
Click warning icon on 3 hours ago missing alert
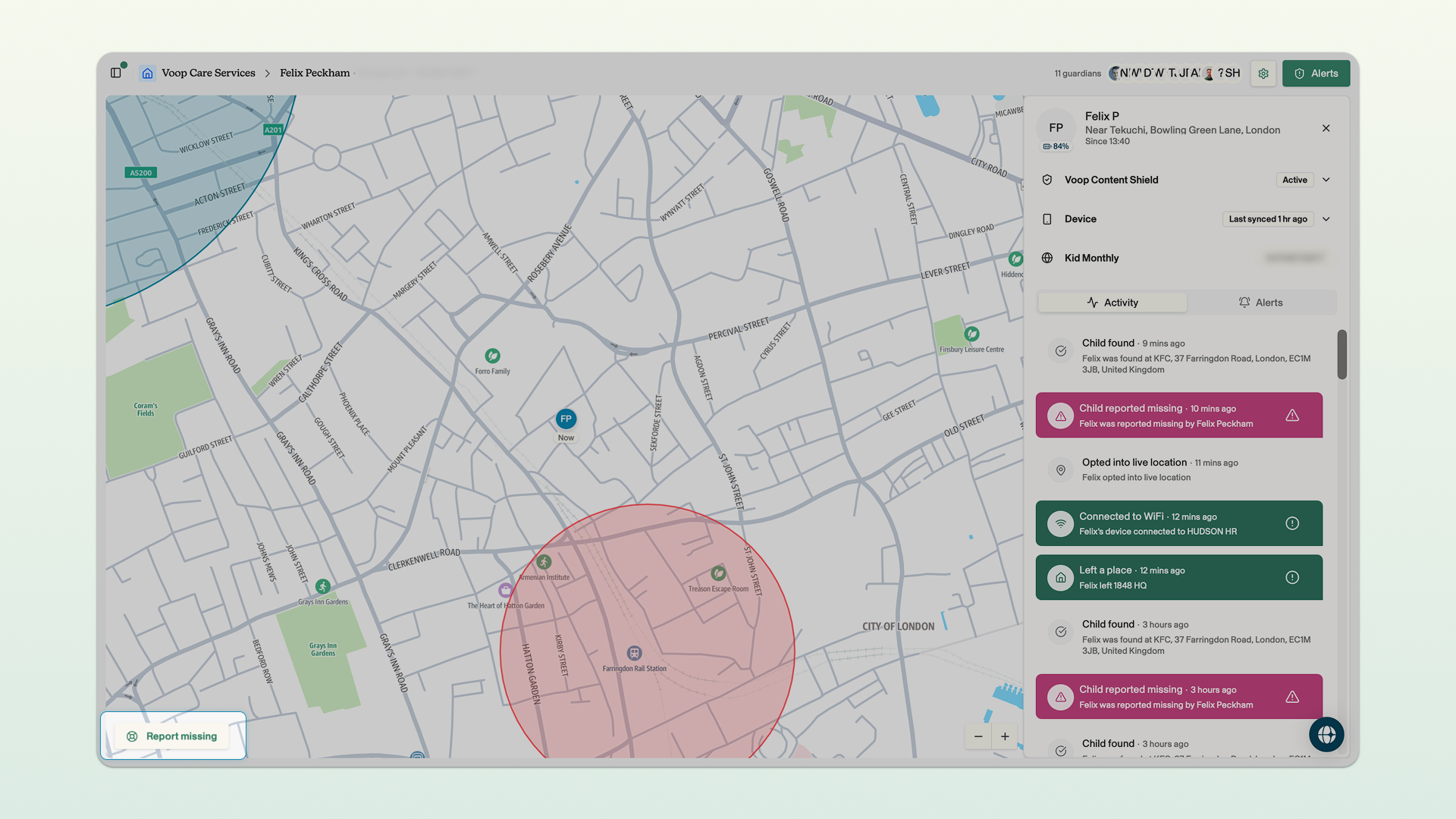point(1293,697)
